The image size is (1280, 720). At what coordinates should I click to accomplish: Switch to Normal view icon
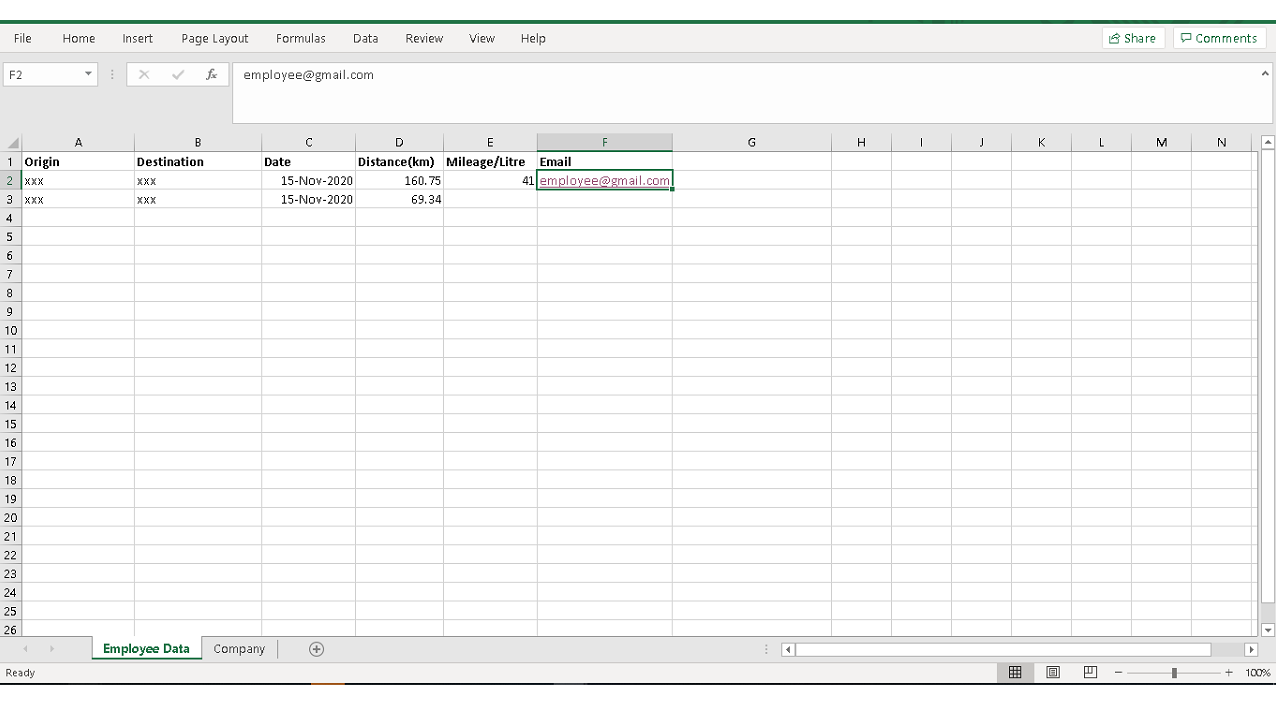click(1015, 673)
